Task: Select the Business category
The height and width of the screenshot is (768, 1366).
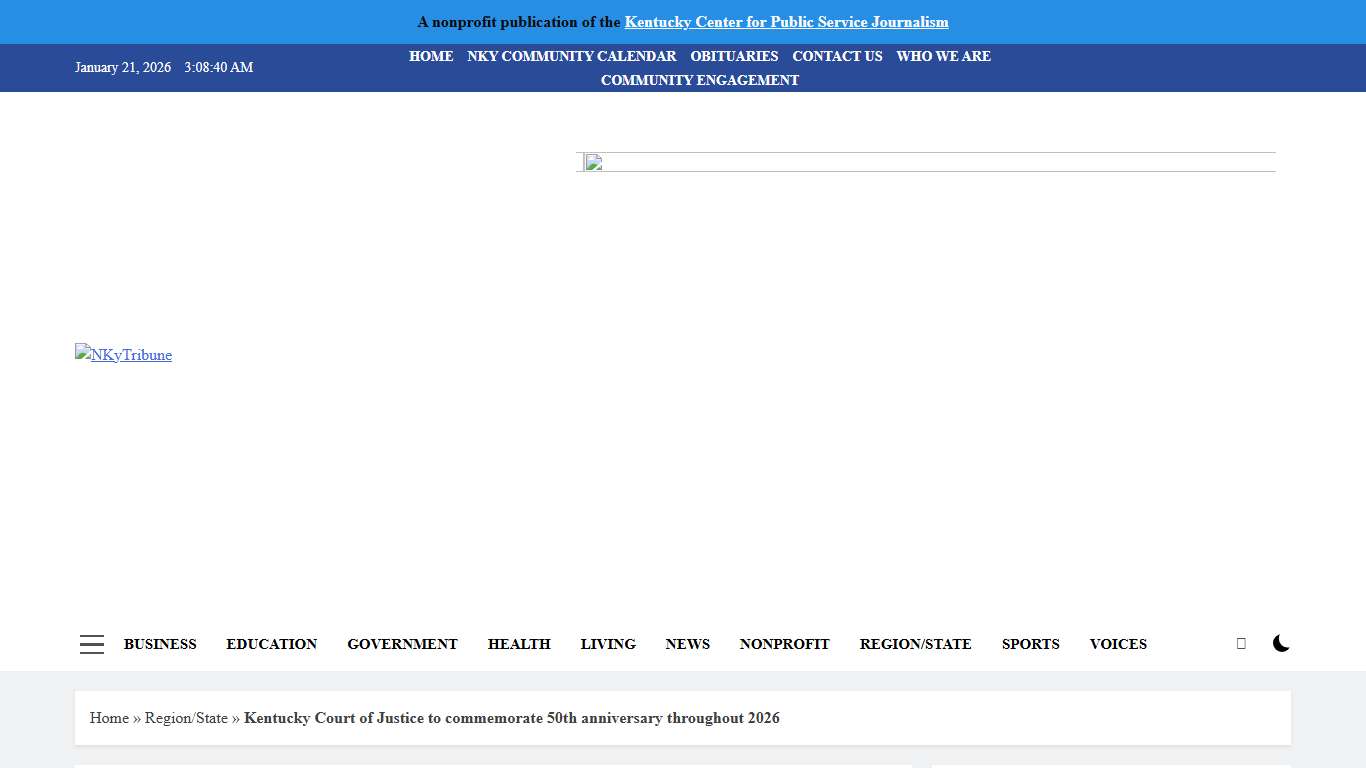Action: tap(160, 644)
